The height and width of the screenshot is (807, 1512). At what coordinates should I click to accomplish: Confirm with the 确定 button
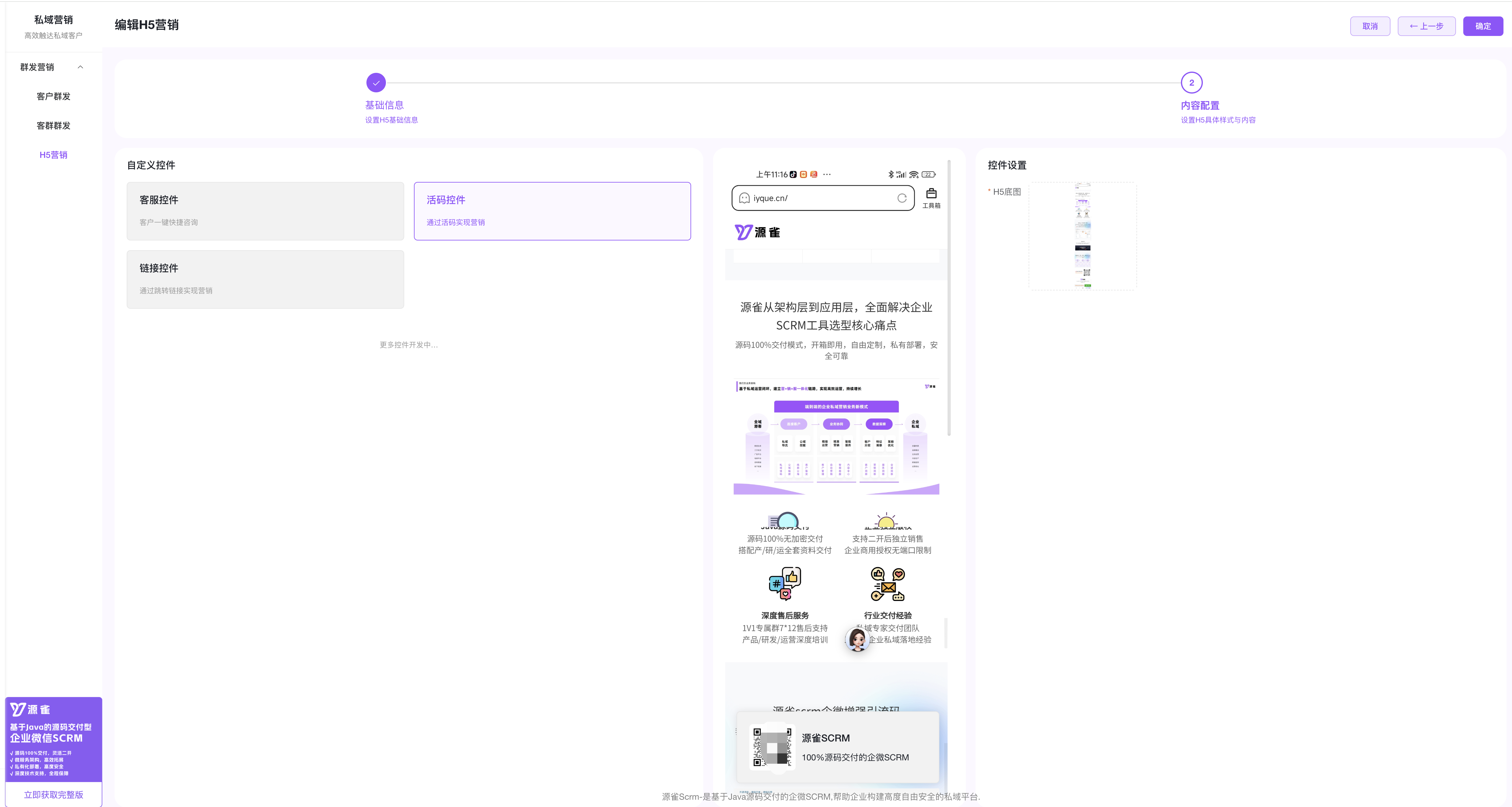pyautogui.click(x=1483, y=27)
